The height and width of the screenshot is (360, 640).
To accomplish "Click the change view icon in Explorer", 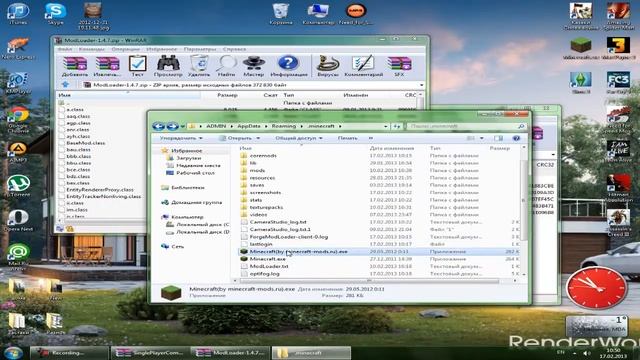I will coord(471,138).
